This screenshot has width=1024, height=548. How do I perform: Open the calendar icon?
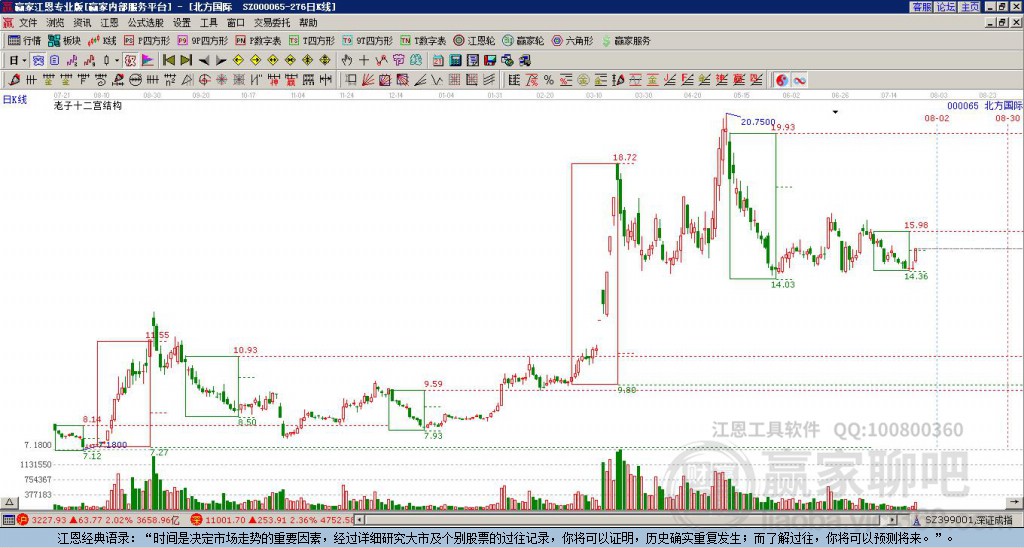tap(438, 61)
